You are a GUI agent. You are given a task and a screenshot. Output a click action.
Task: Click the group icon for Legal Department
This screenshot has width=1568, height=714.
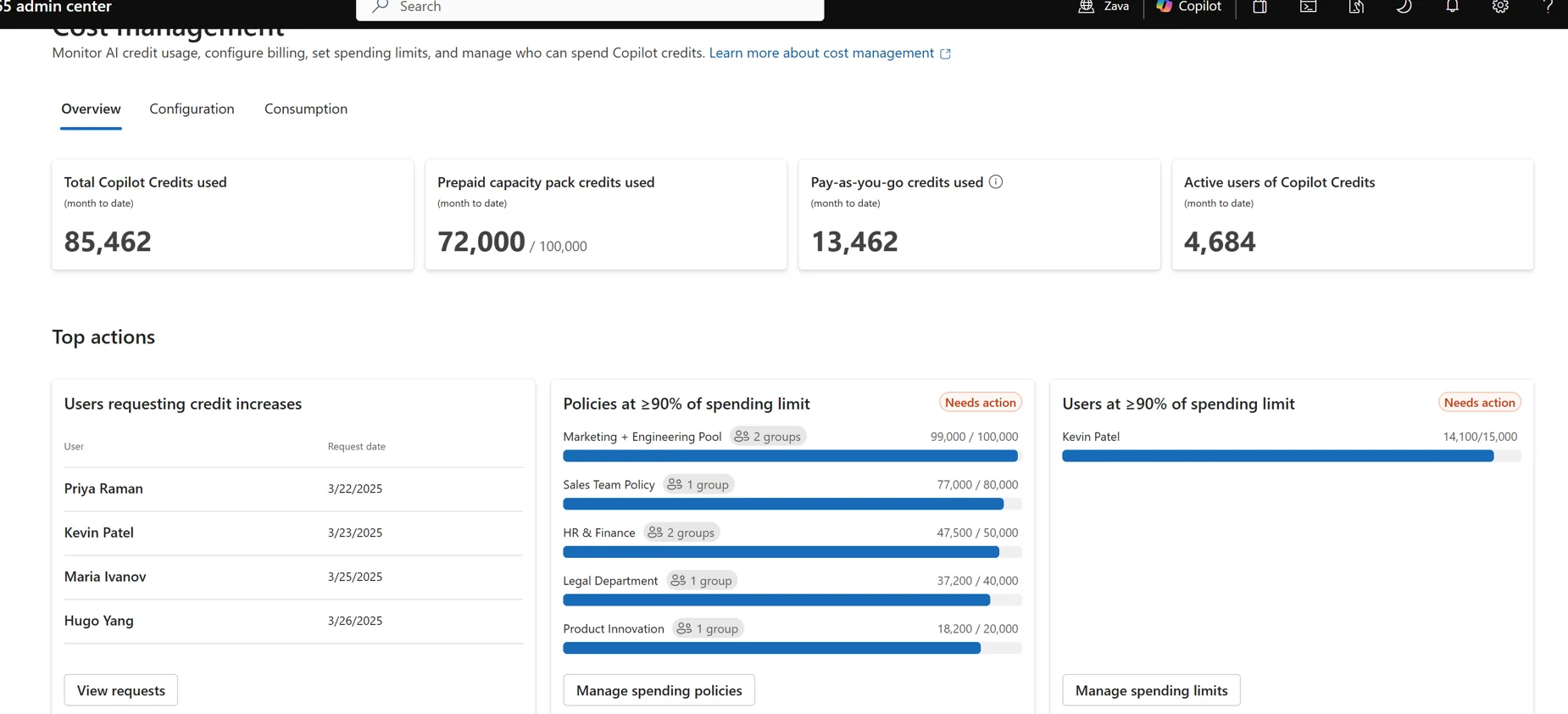[678, 581]
